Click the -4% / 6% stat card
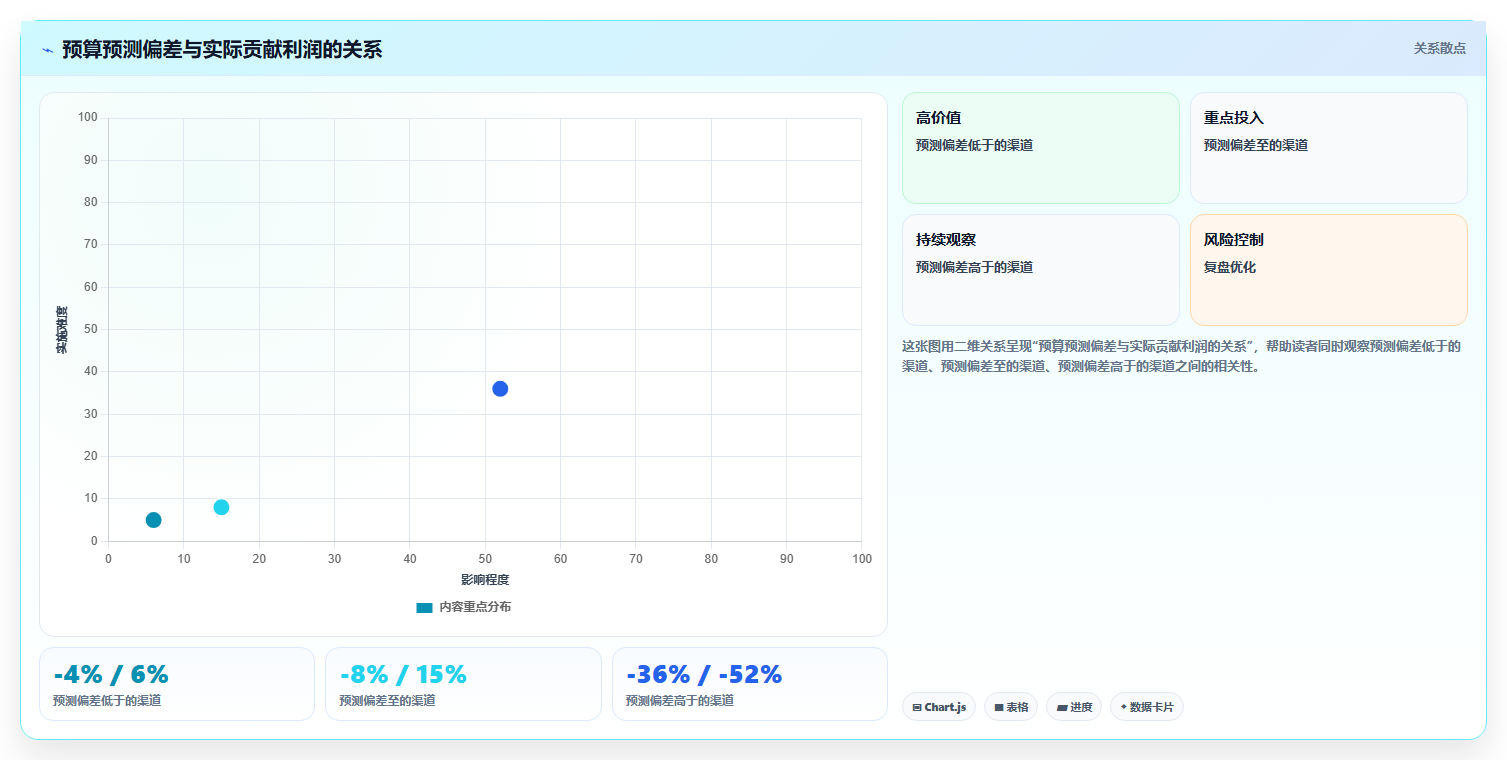Viewport: 1507px width, 760px height. coord(177,684)
